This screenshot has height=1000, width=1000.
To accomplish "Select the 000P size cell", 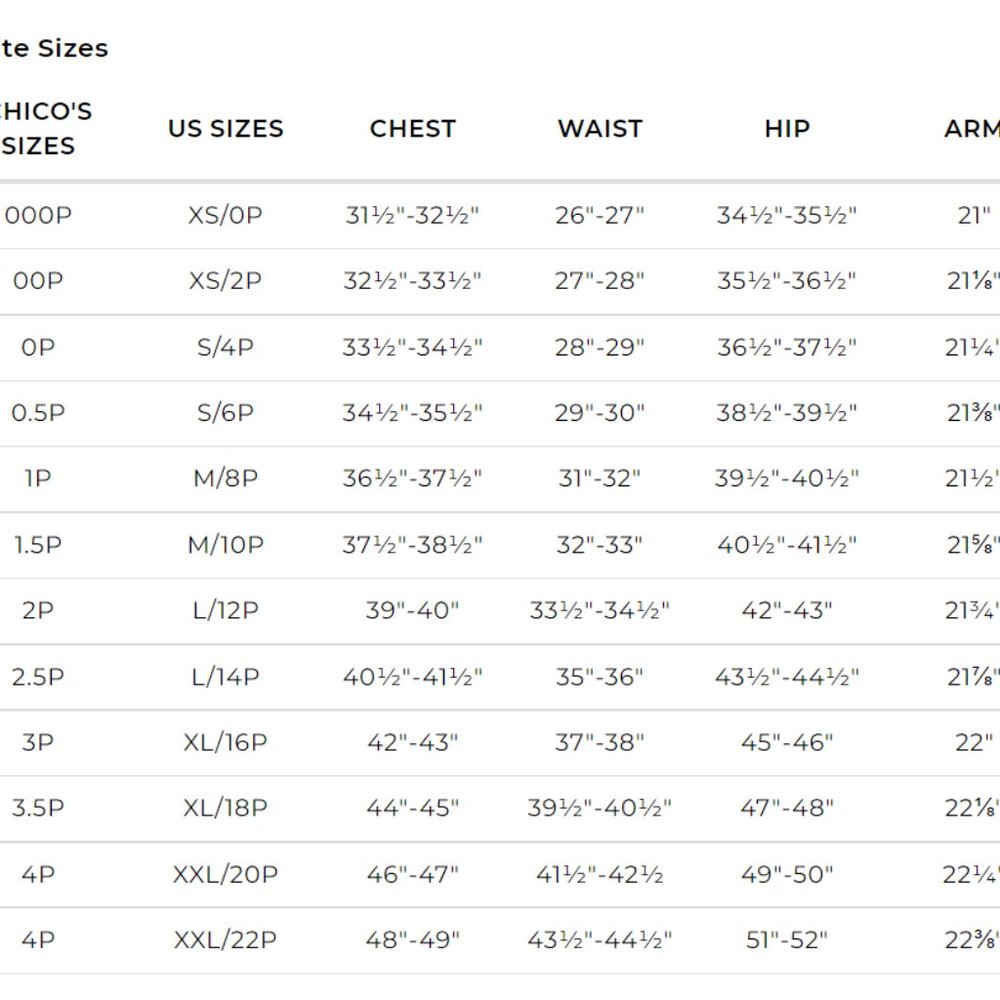I will 38,215.
